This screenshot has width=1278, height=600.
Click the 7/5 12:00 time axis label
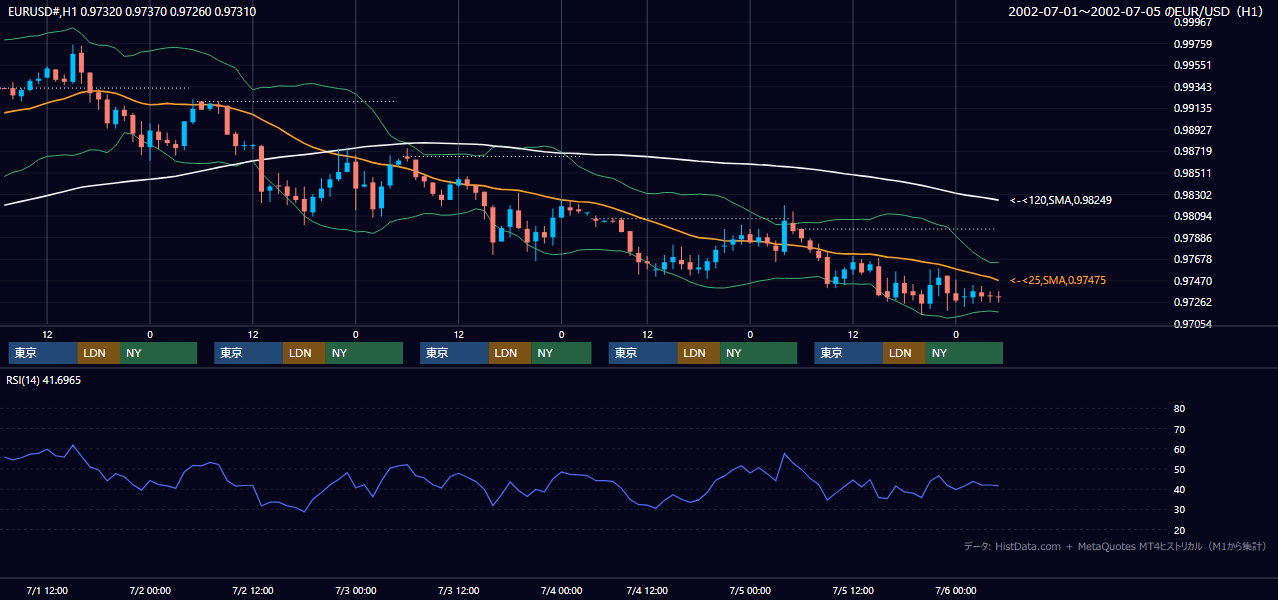pyautogui.click(x=853, y=590)
